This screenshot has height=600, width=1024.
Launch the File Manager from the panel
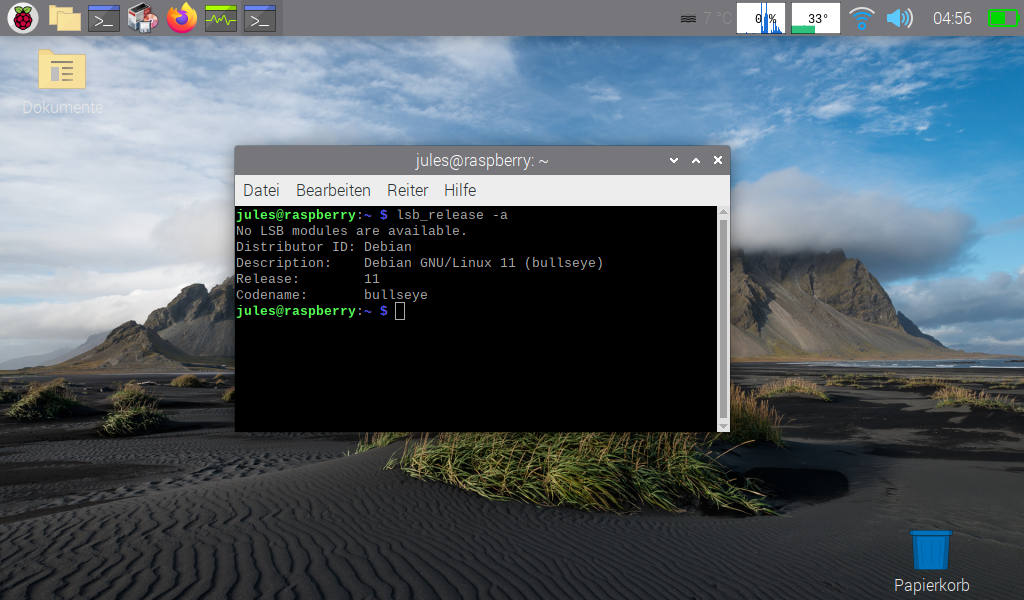coord(65,18)
